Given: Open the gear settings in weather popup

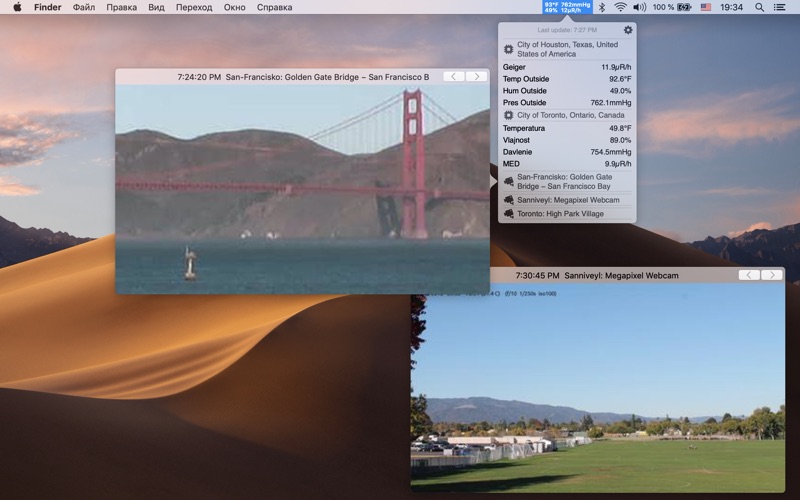Looking at the screenshot, I should pos(628,30).
